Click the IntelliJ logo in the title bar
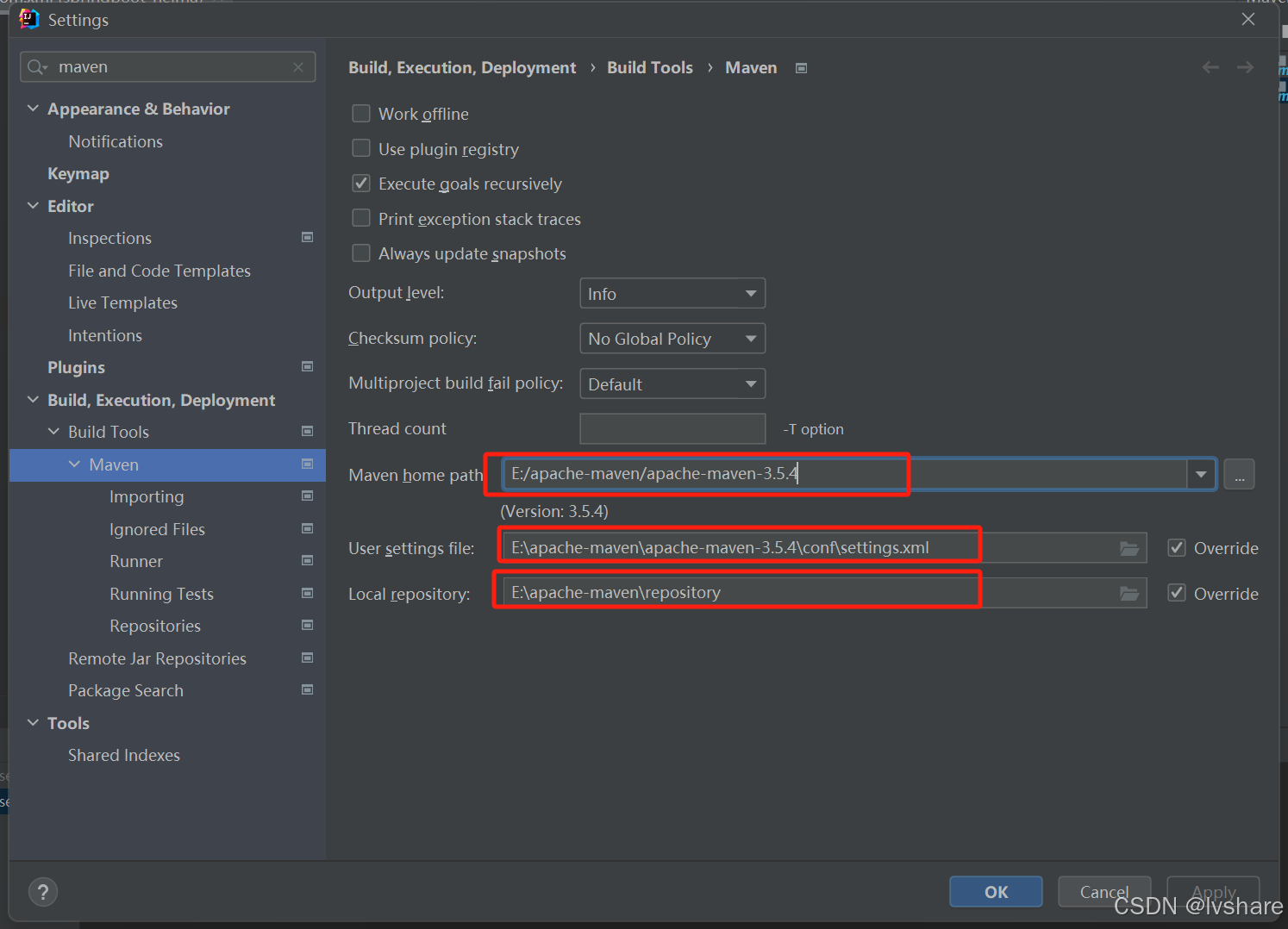Screen dimensions: 1288x929 point(29,19)
